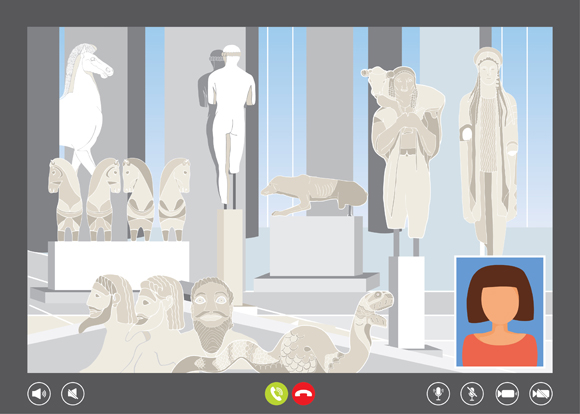
Task: Hang up using the red phone button
Action: (x=303, y=394)
